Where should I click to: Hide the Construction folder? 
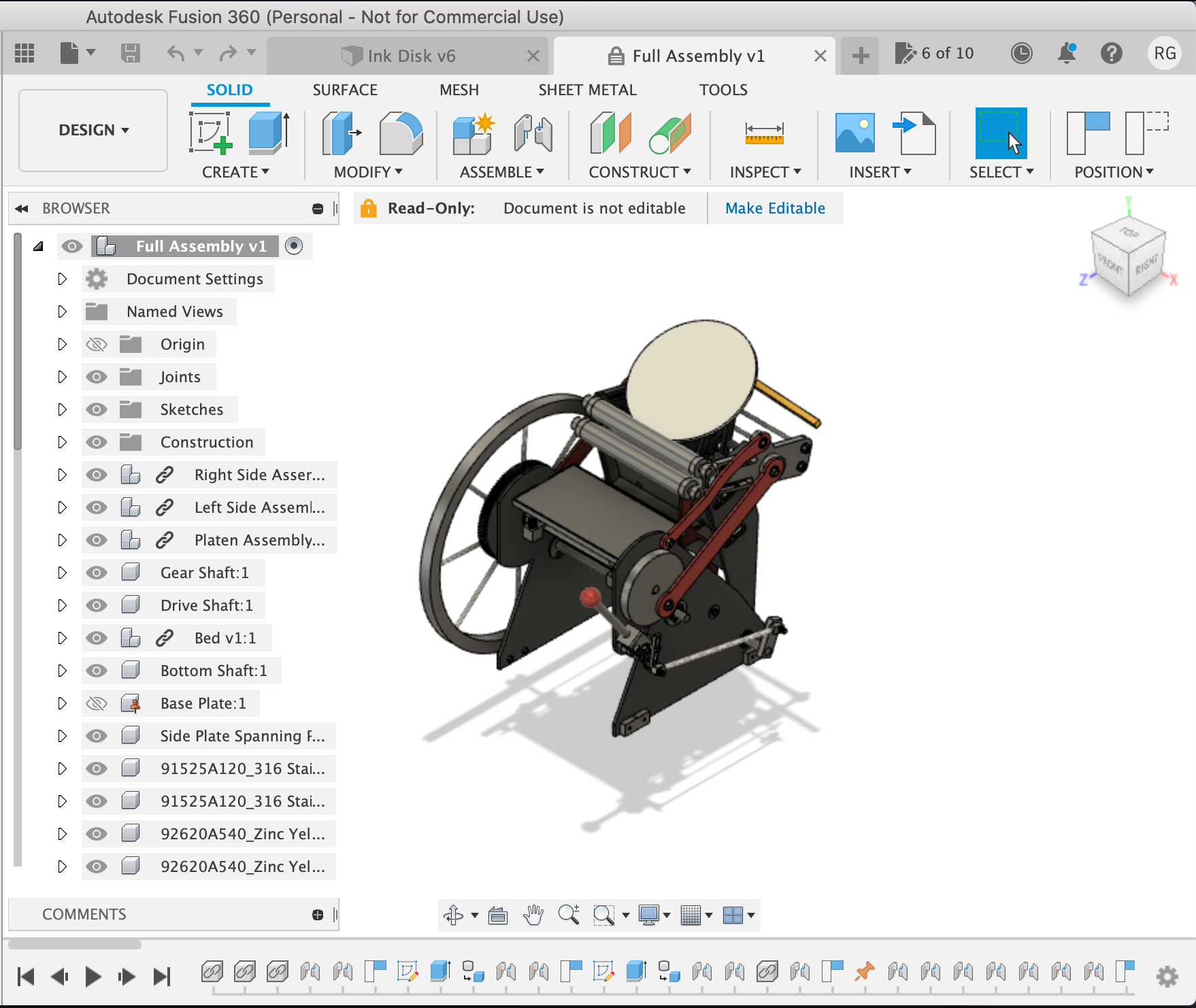(x=97, y=442)
